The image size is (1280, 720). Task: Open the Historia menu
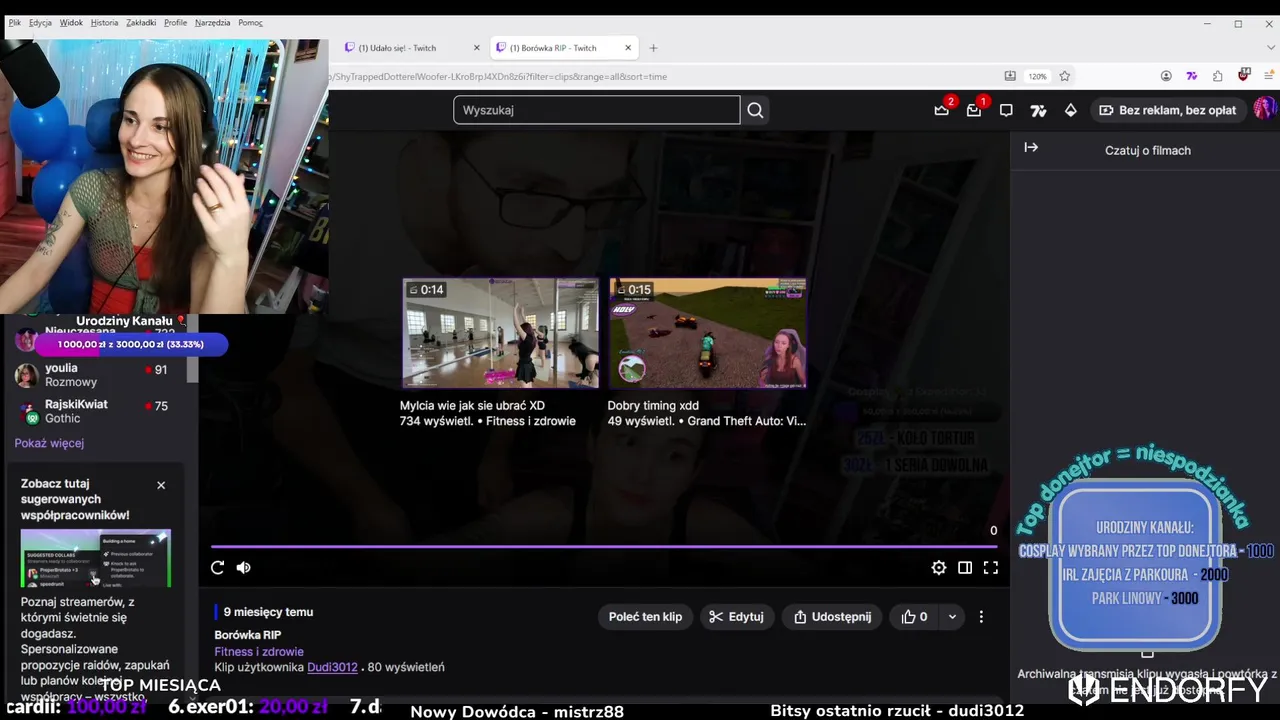pos(104,22)
